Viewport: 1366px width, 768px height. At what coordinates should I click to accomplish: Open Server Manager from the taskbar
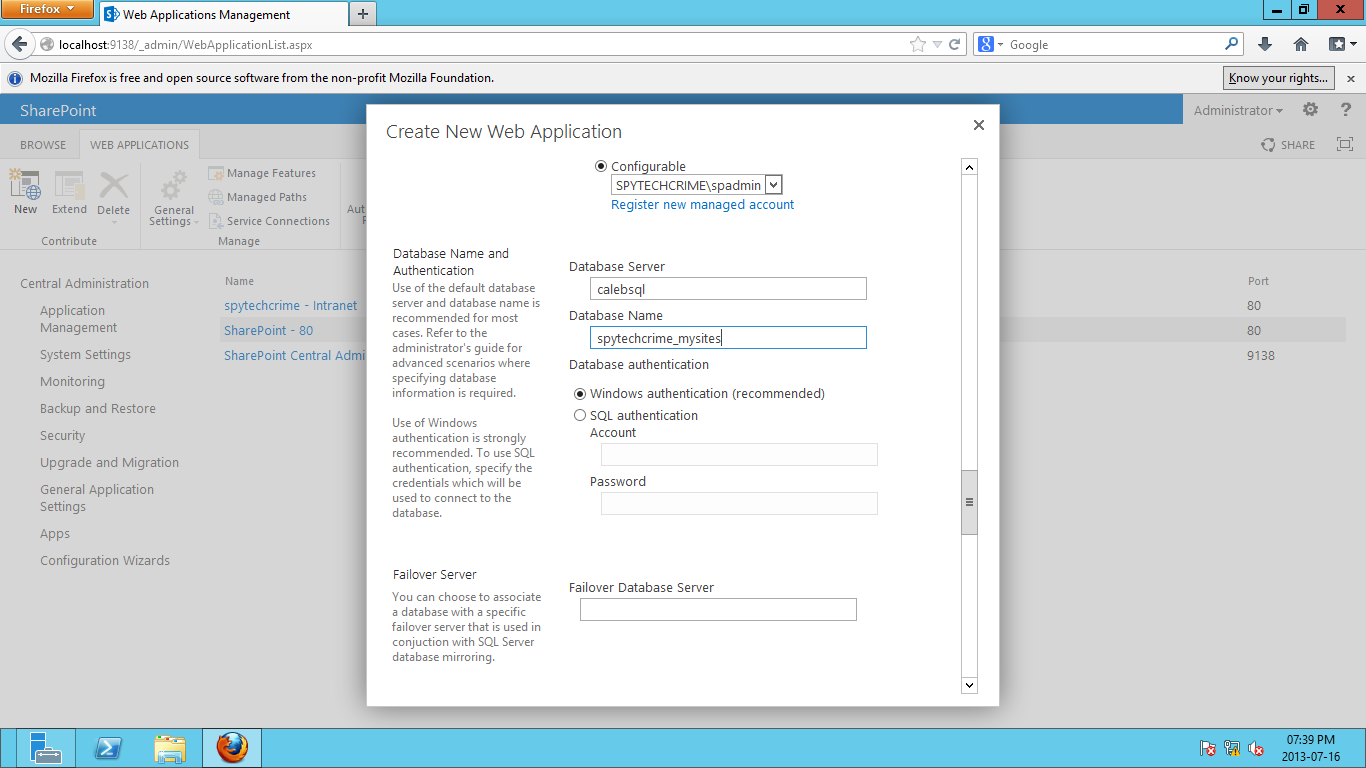46,748
